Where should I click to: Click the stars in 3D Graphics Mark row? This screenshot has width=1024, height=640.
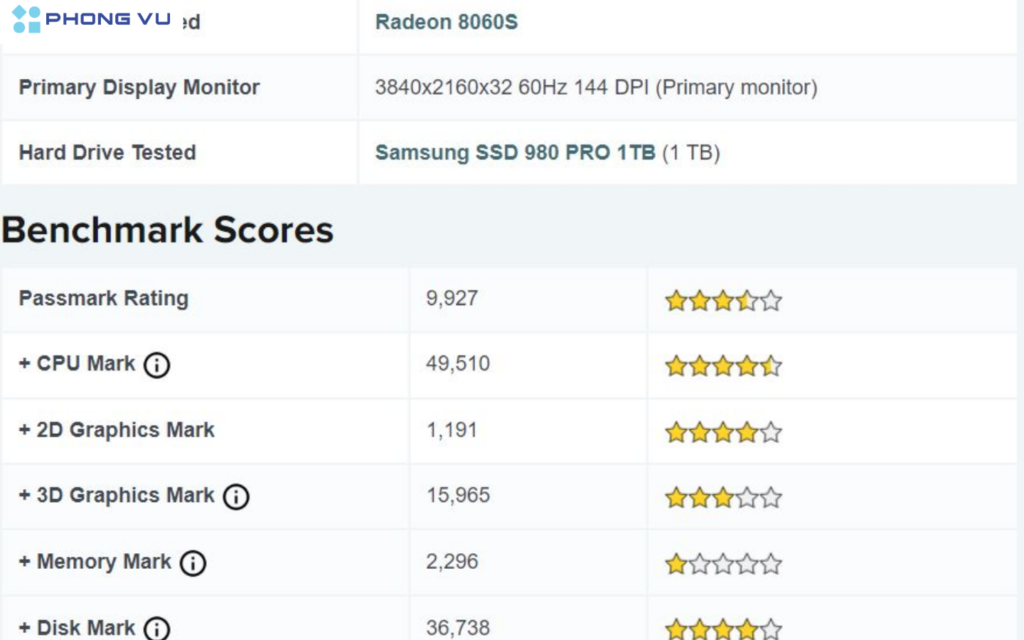(723, 497)
